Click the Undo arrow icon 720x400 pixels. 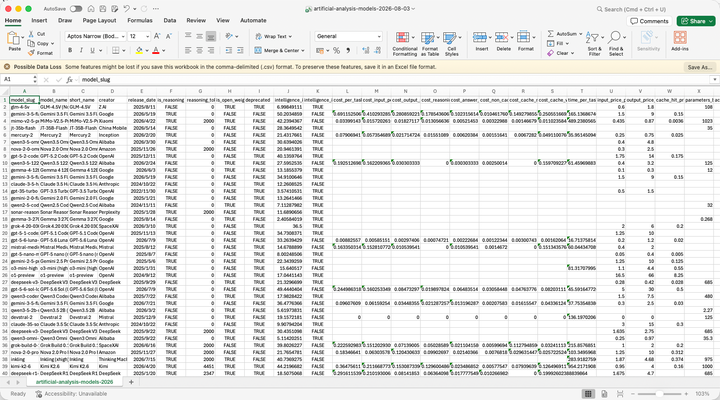coord(126,9)
